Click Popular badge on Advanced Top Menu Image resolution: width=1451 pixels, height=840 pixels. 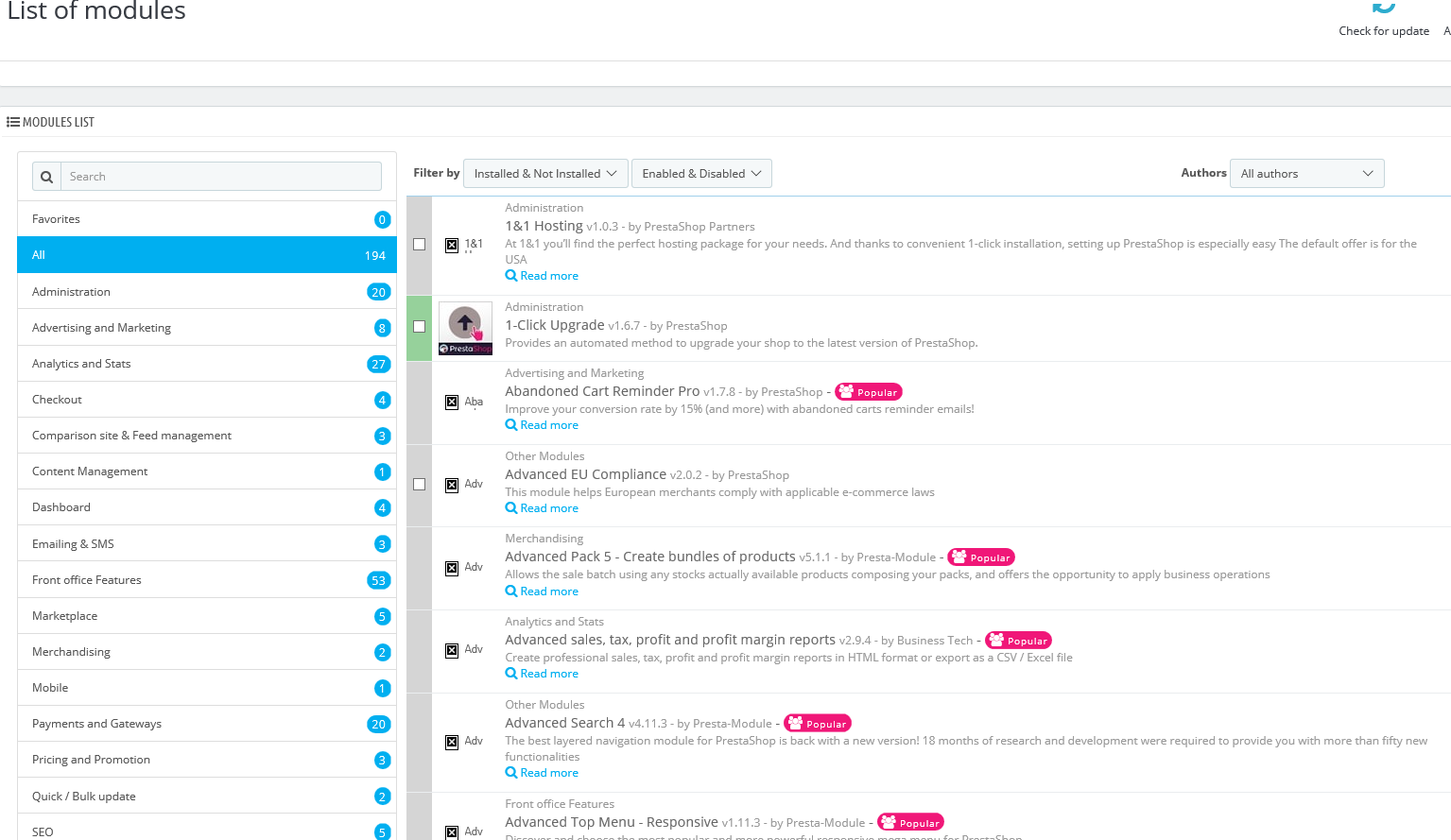click(x=910, y=823)
